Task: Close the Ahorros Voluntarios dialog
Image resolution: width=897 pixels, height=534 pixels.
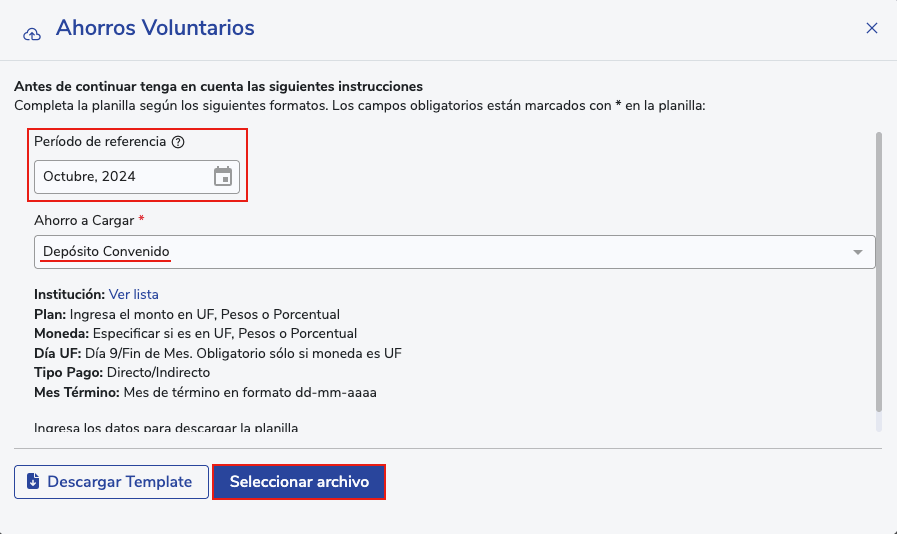Action: (872, 28)
